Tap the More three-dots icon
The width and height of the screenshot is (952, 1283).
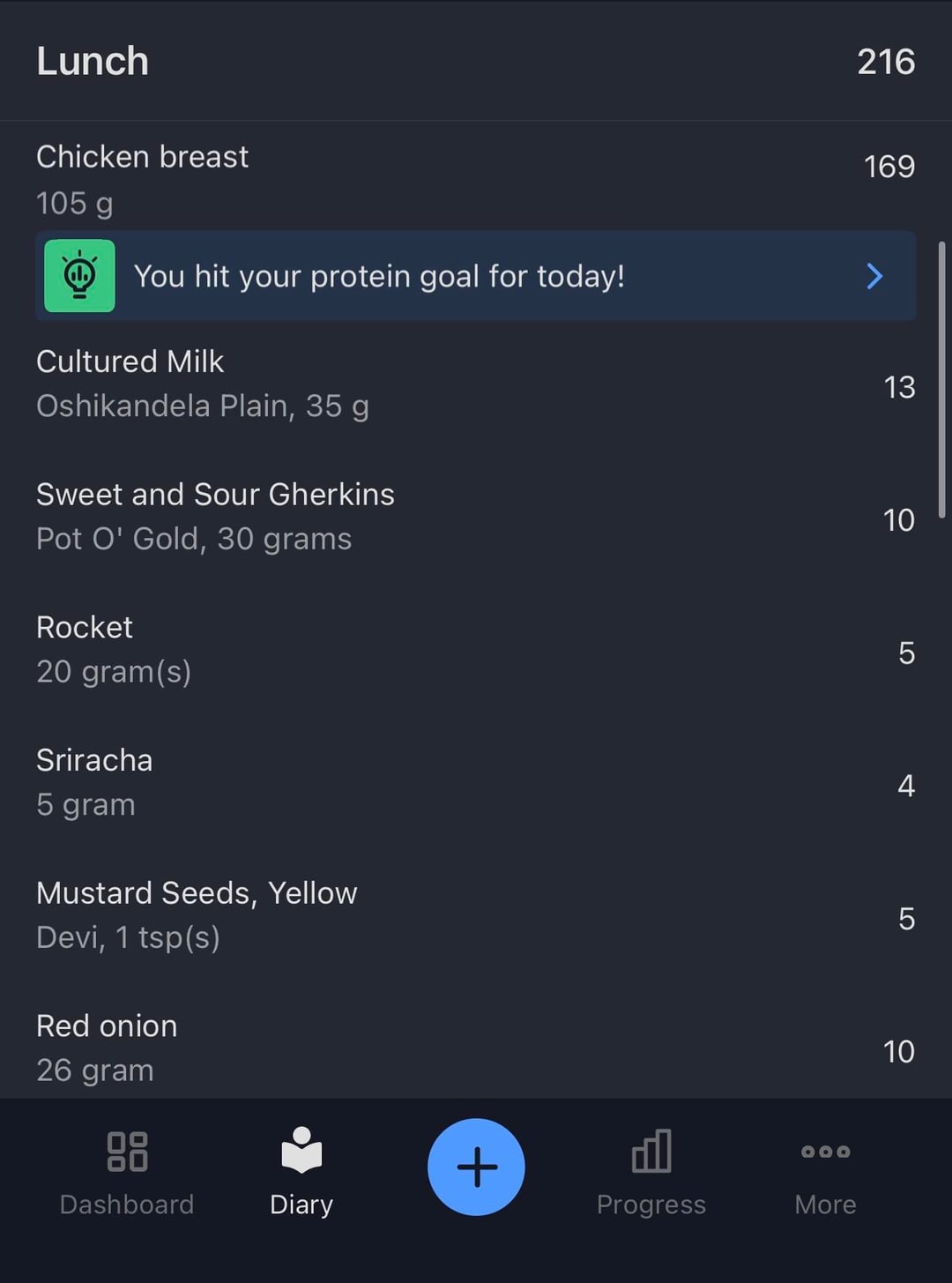click(825, 1152)
